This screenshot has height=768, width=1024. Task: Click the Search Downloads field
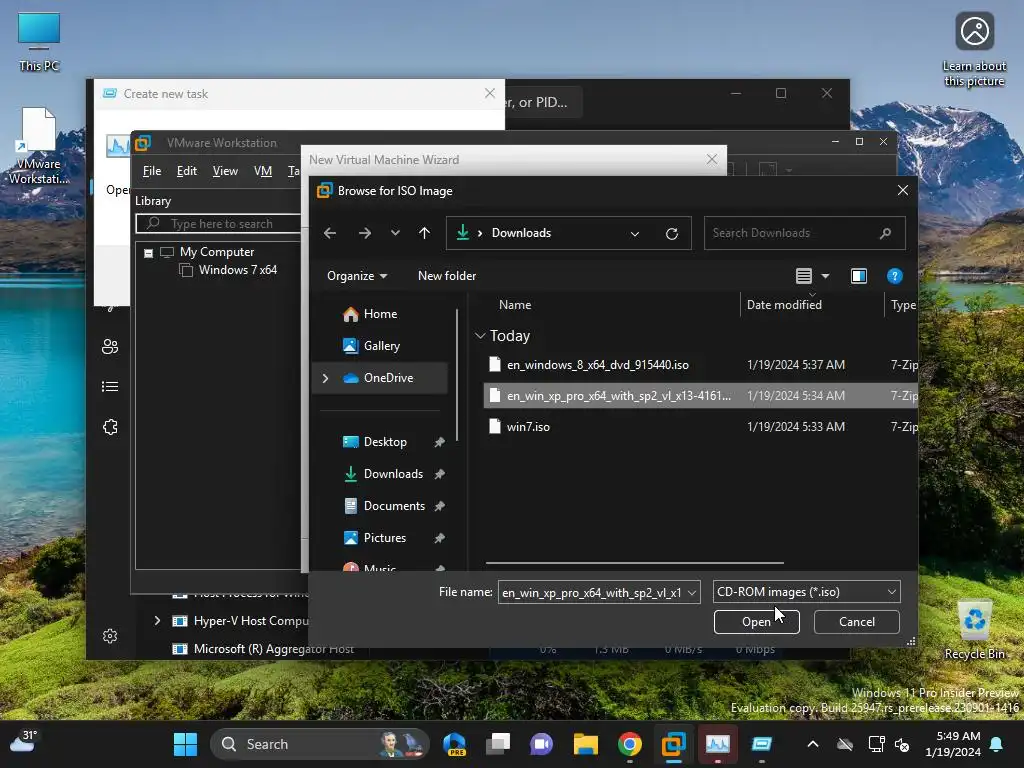(805, 233)
